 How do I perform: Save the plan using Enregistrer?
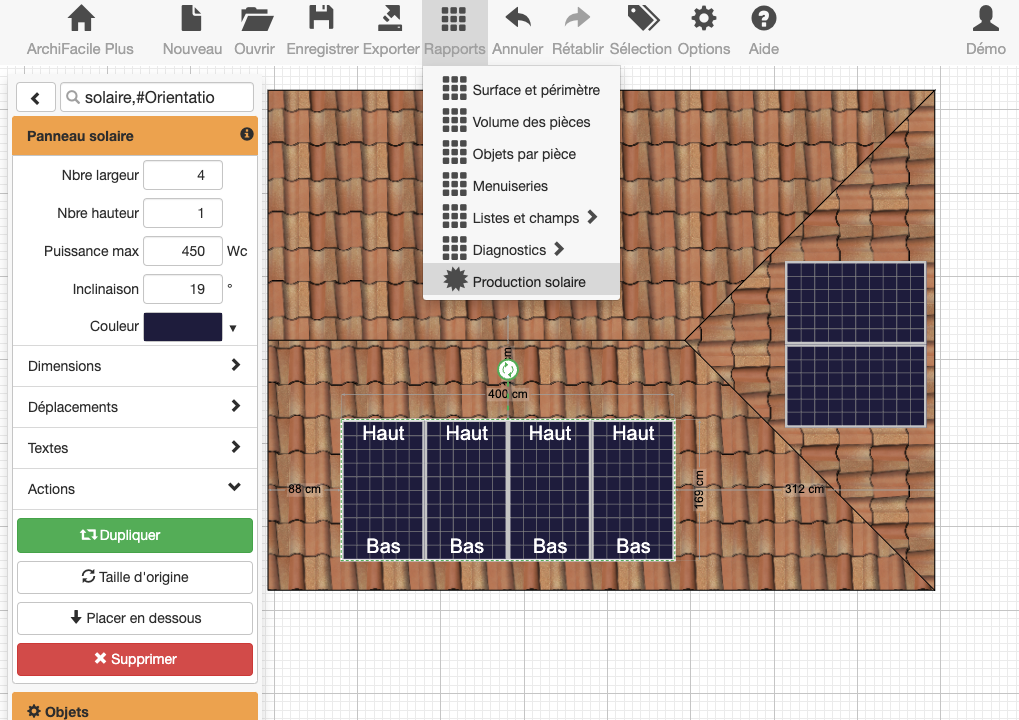click(x=321, y=19)
